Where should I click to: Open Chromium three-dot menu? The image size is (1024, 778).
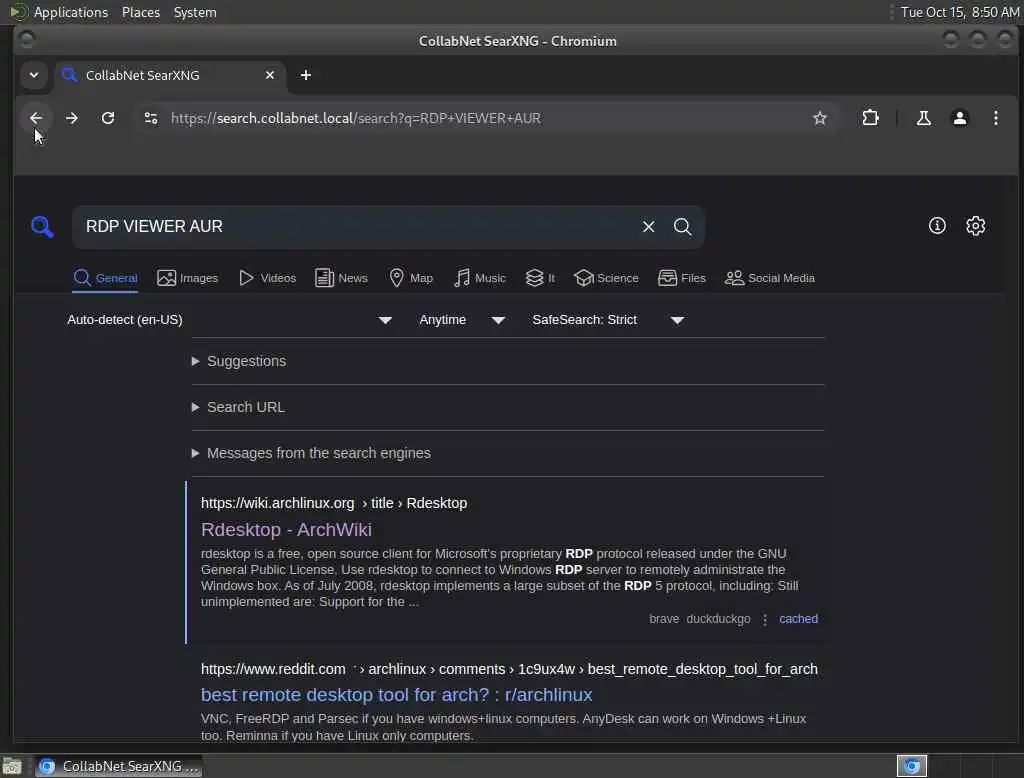coord(995,118)
